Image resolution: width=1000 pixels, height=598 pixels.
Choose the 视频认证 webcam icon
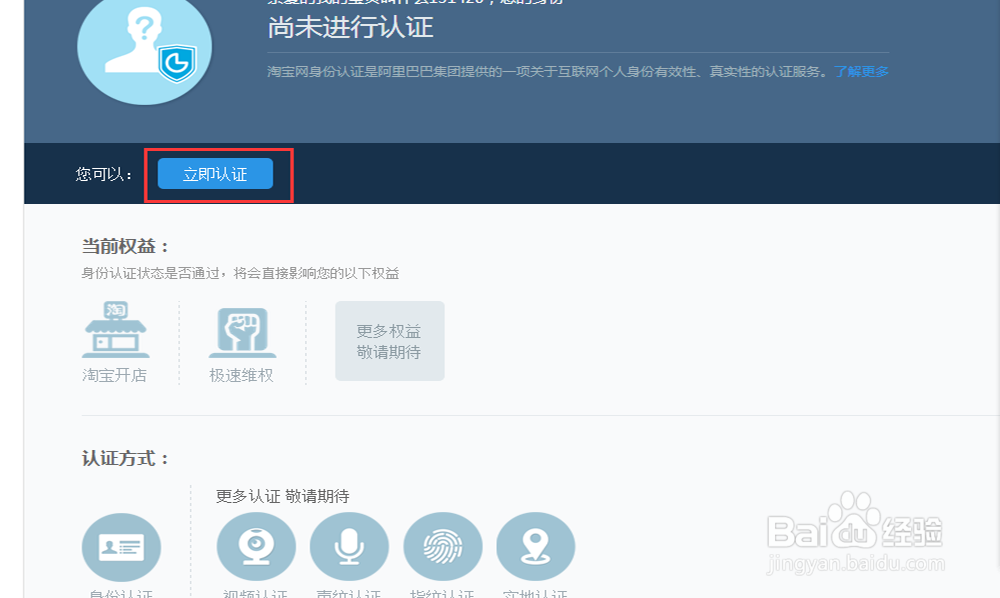[x=256, y=547]
